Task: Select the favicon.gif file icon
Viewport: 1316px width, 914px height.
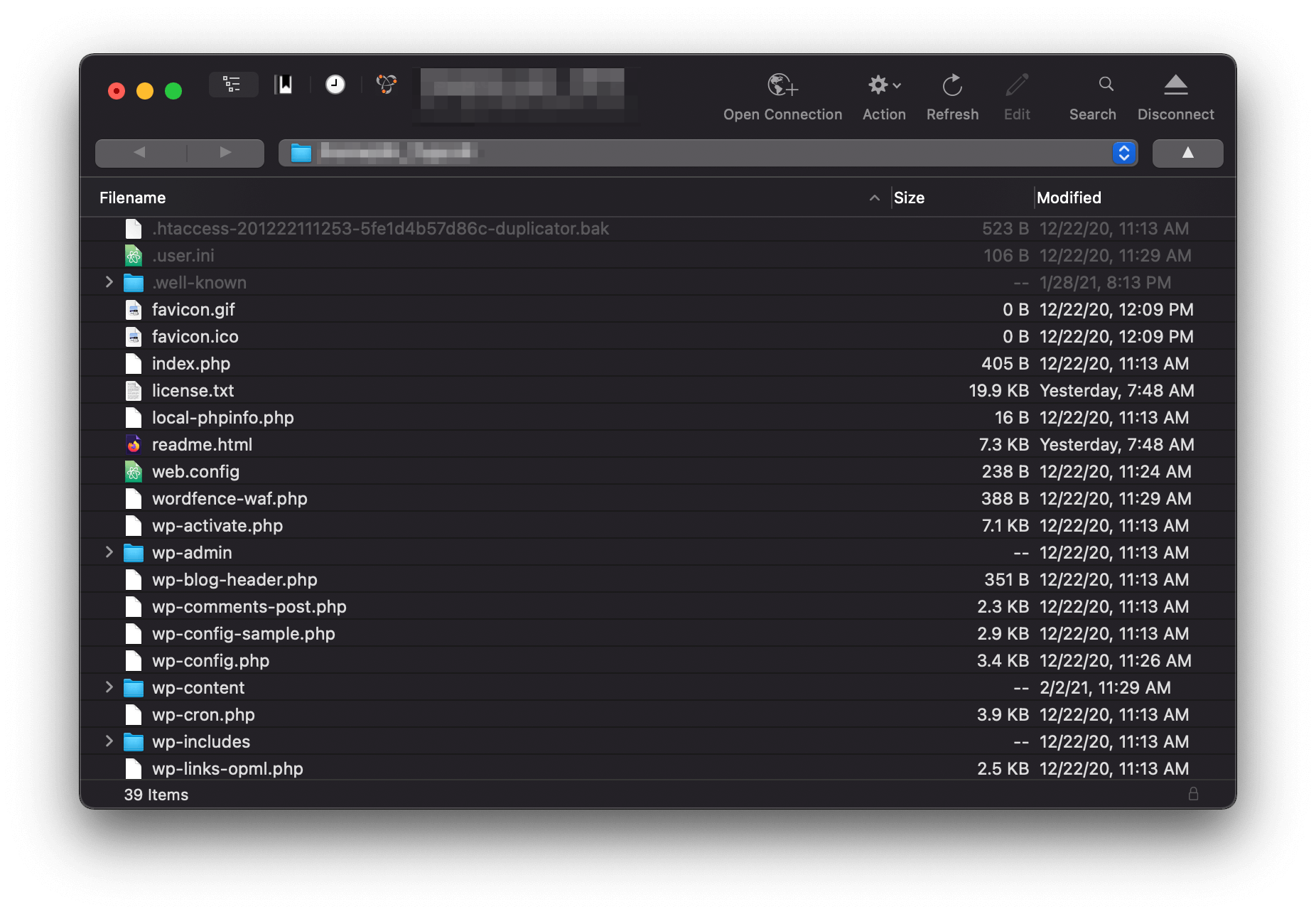Action: [x=134, y=309]
